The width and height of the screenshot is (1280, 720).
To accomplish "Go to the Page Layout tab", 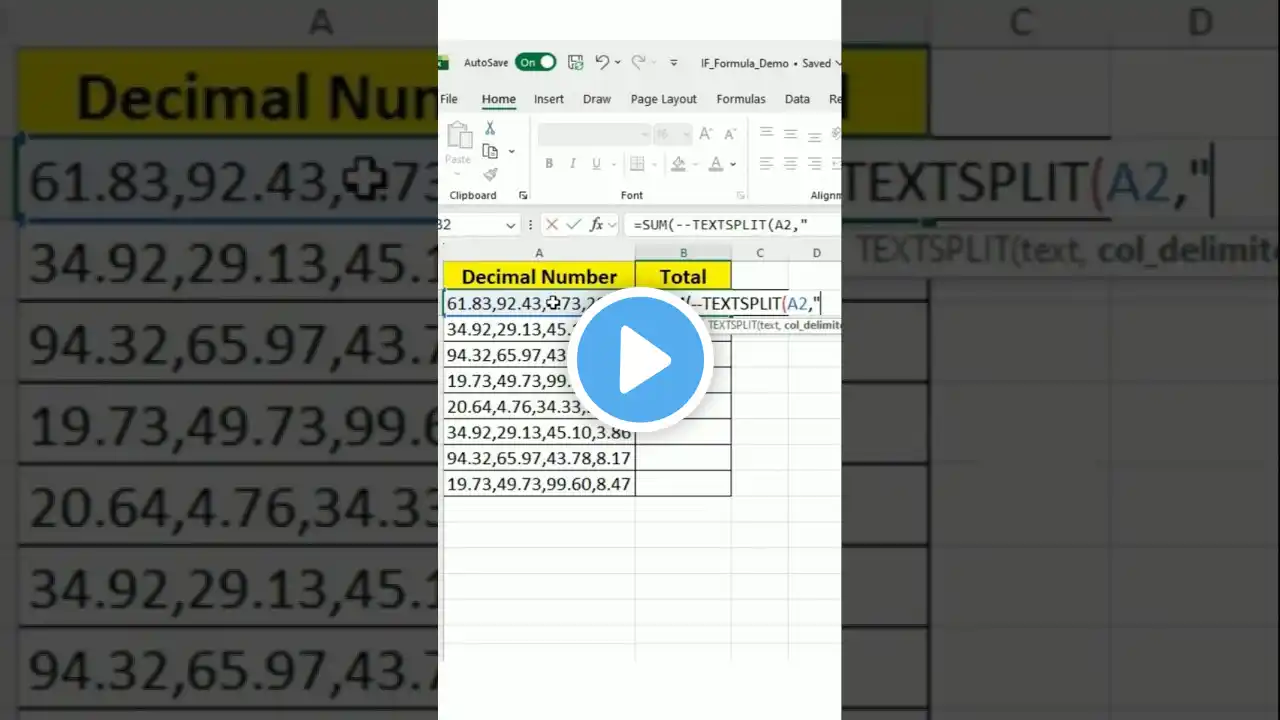I will click(x=664, y=99).
